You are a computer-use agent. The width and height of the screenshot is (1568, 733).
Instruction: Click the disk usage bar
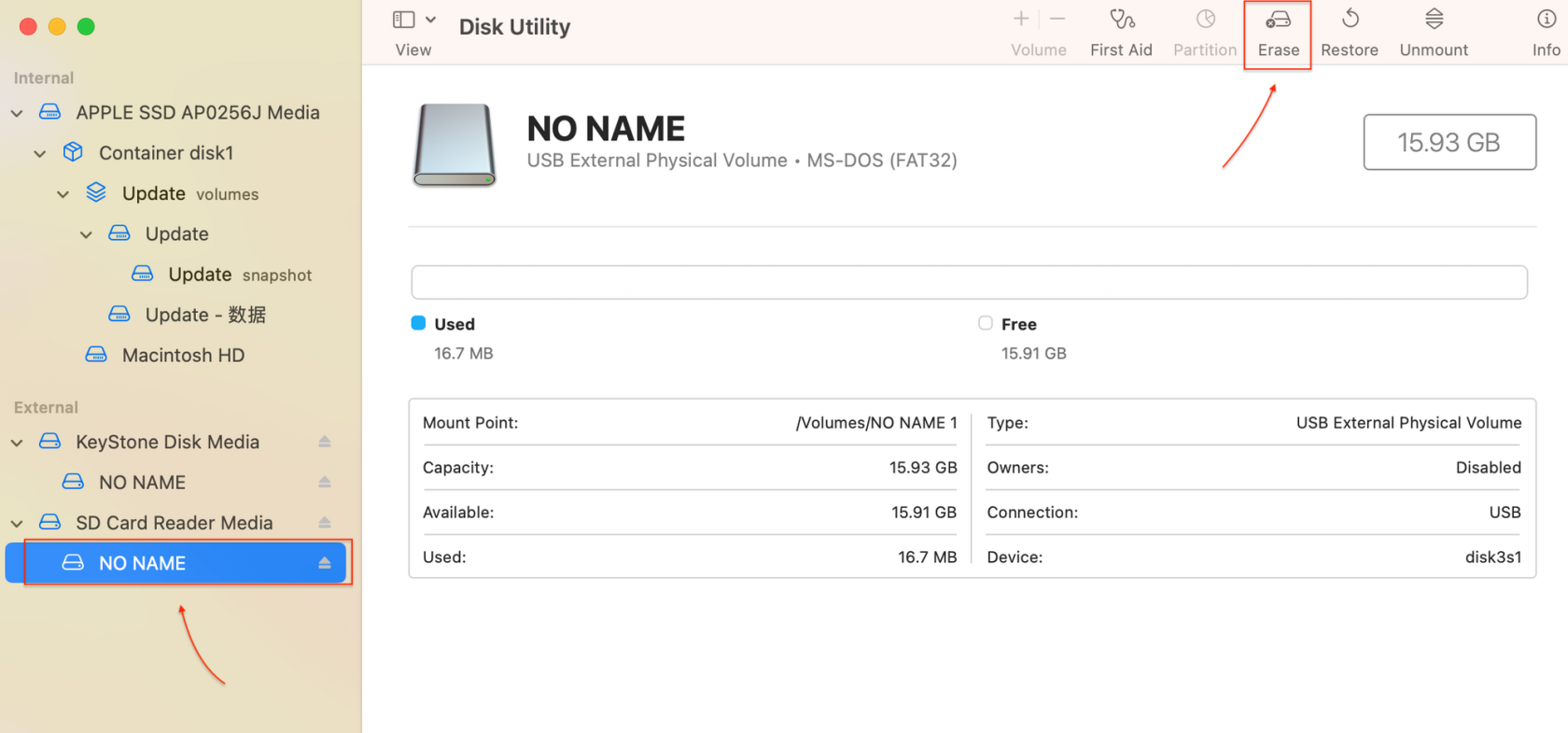point(969,282)
